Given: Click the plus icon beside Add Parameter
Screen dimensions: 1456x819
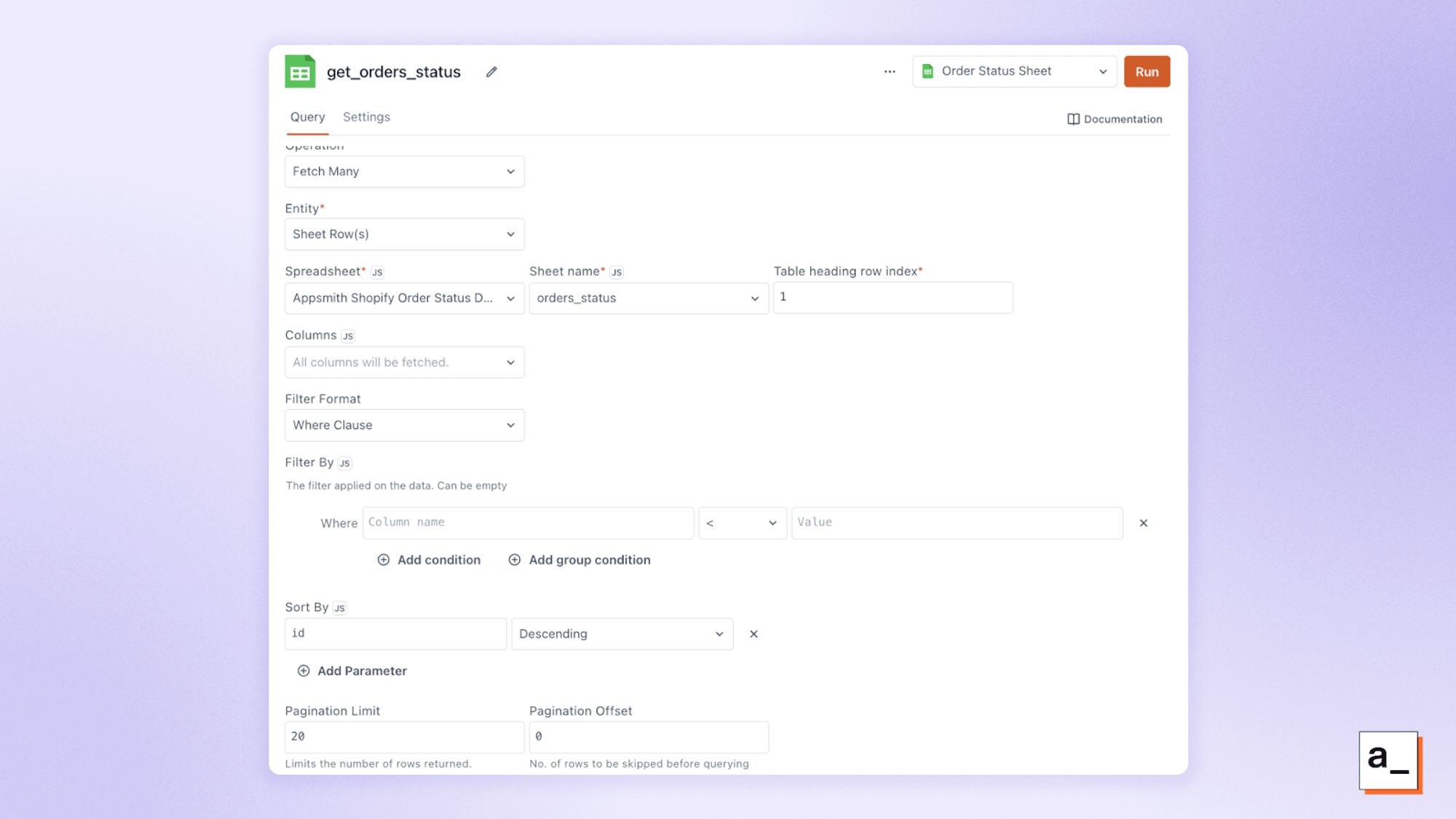Looking at the screenshot, I should [303, 670].
